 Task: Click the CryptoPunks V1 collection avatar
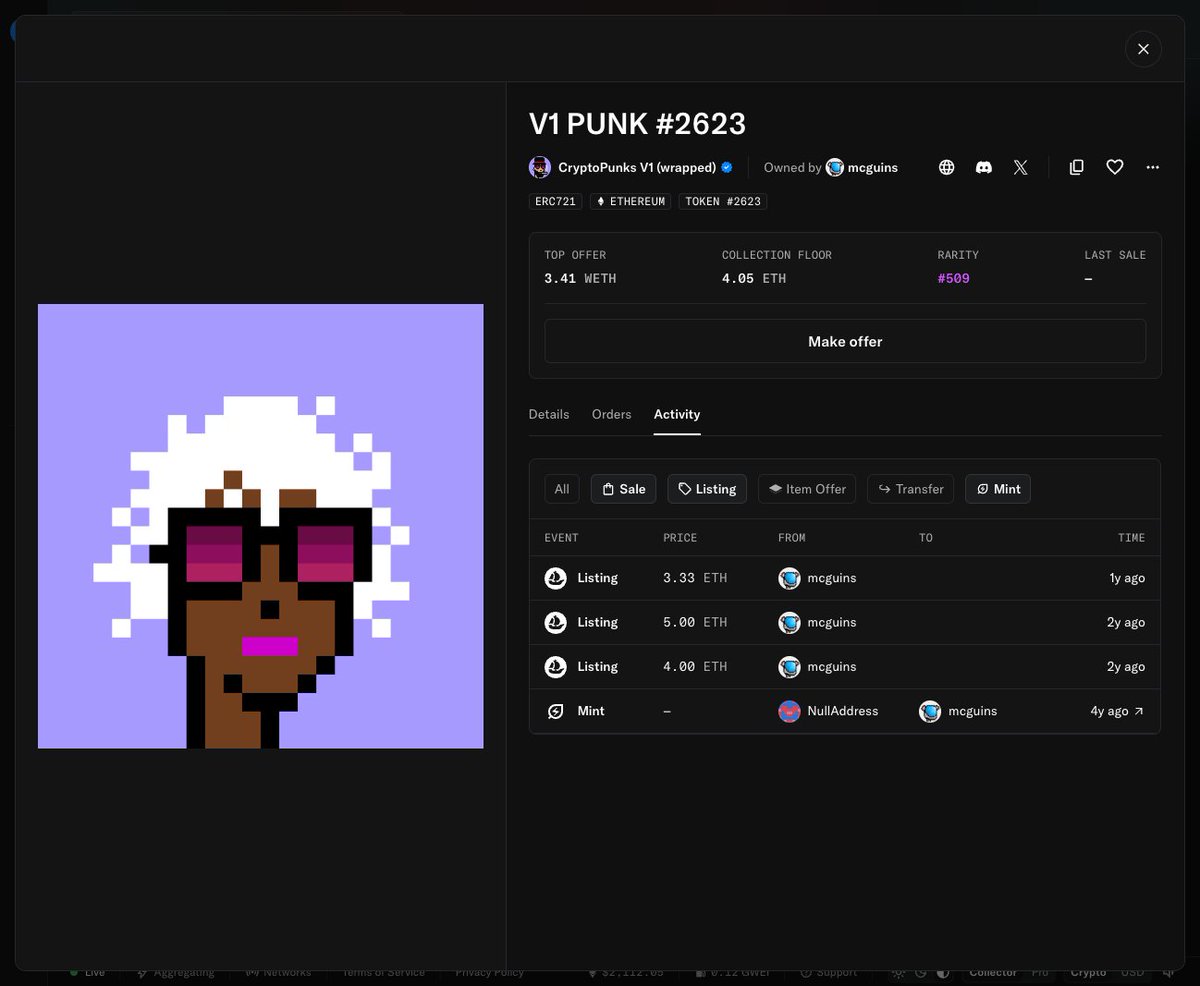coord(540,167)
